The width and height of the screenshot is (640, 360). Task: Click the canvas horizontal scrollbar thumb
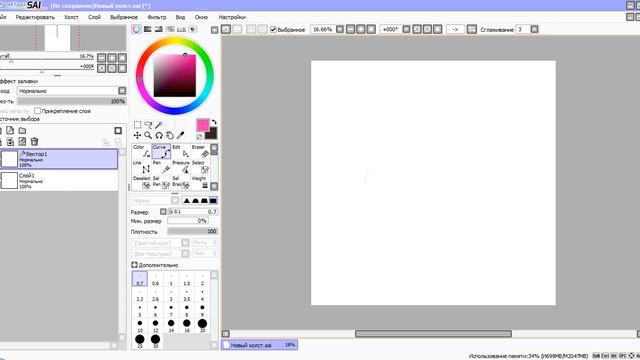point(433,333)
